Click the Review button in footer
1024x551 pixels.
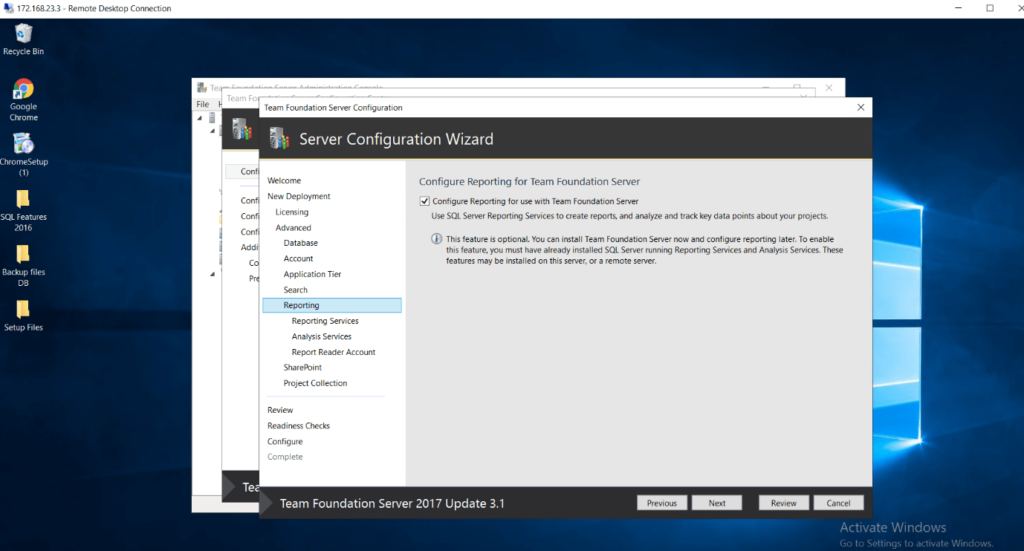tap(783, 503)
